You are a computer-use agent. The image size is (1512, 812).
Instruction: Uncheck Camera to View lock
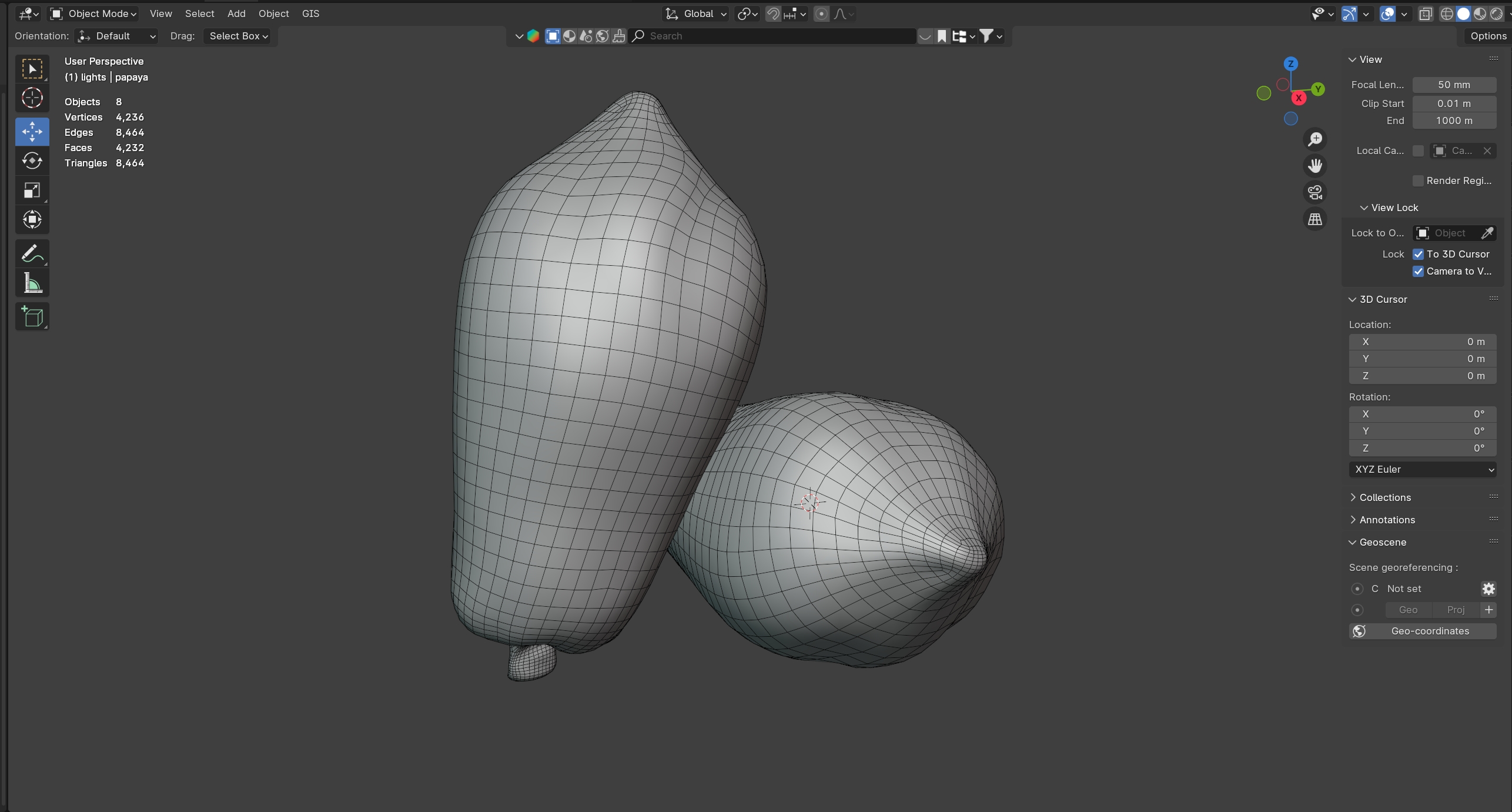point(1418,271)
